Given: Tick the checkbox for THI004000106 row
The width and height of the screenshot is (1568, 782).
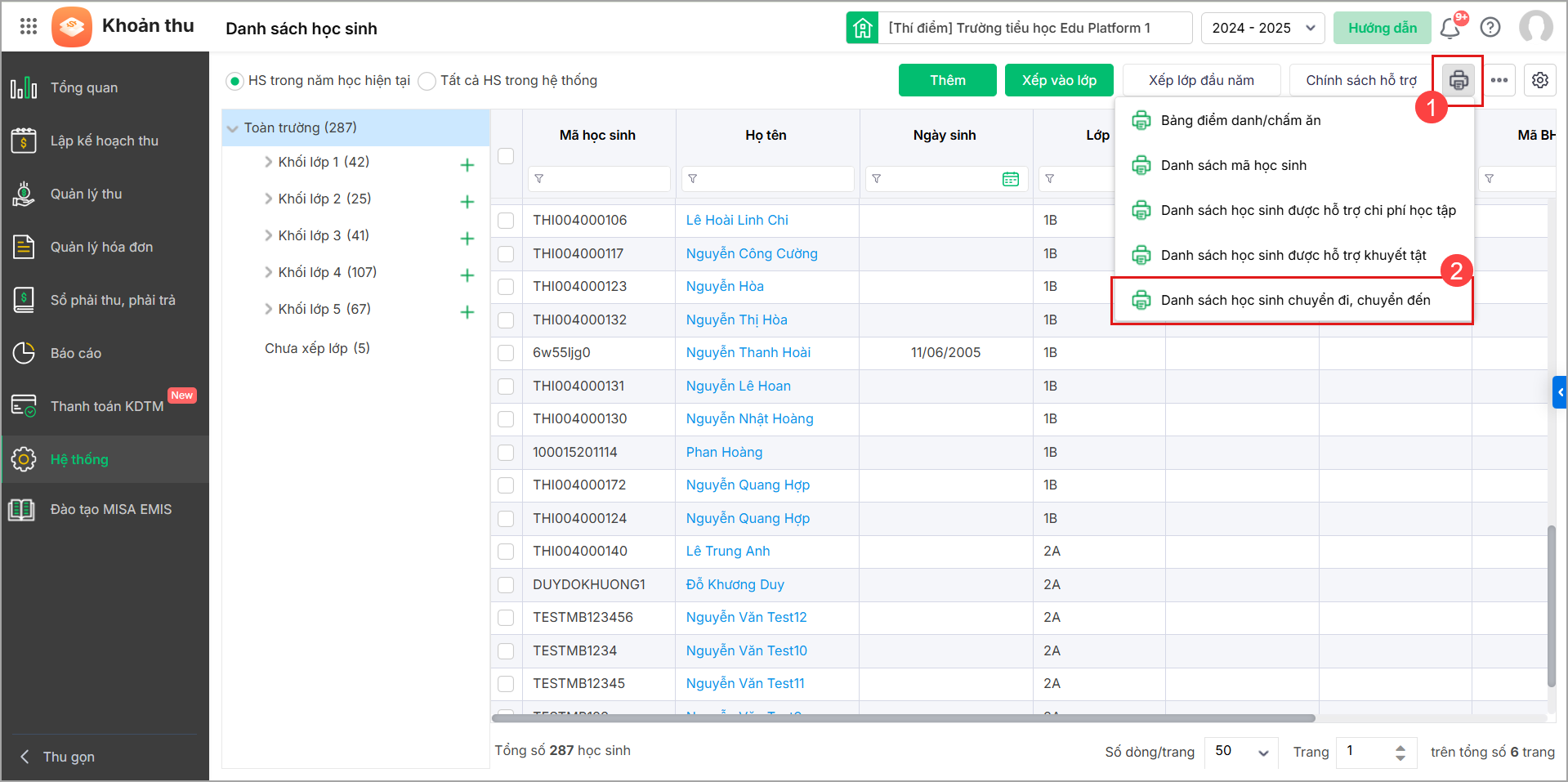Looking at the screenshot, I should point(506,221).
